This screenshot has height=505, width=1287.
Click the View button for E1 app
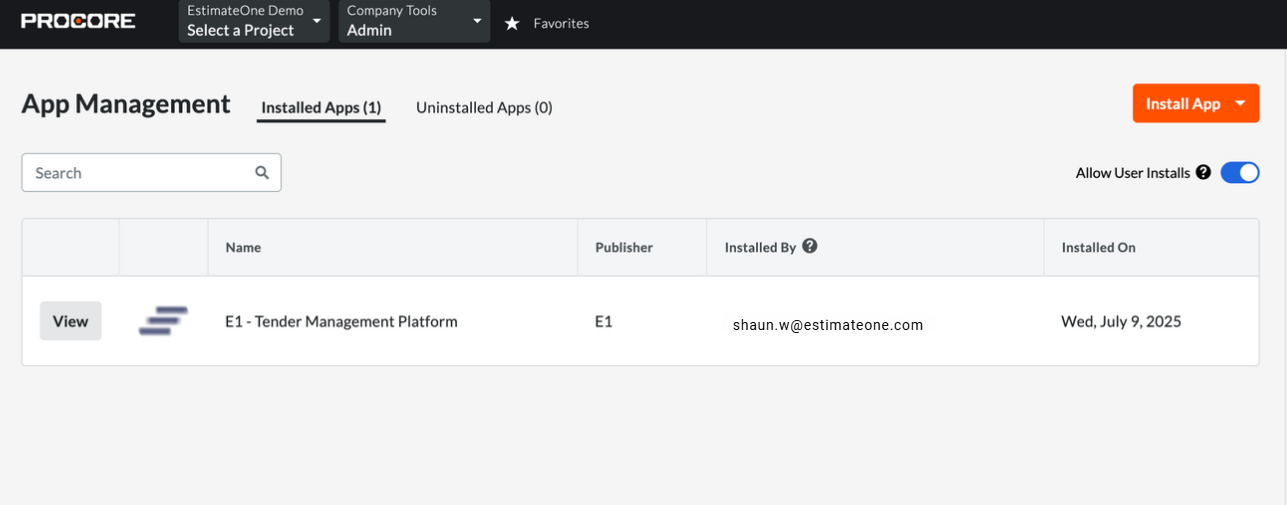click(71, 321)
